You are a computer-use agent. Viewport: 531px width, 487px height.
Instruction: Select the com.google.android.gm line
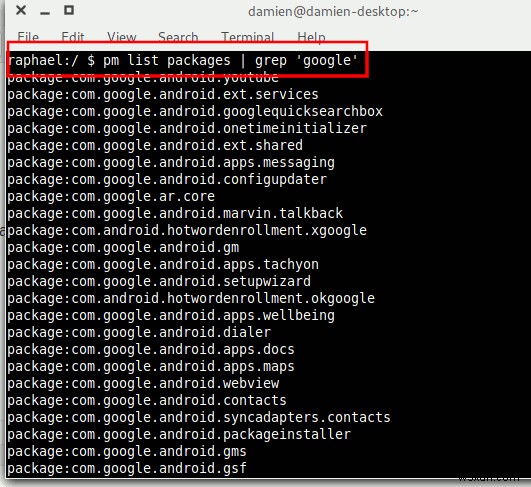(123, 248)
